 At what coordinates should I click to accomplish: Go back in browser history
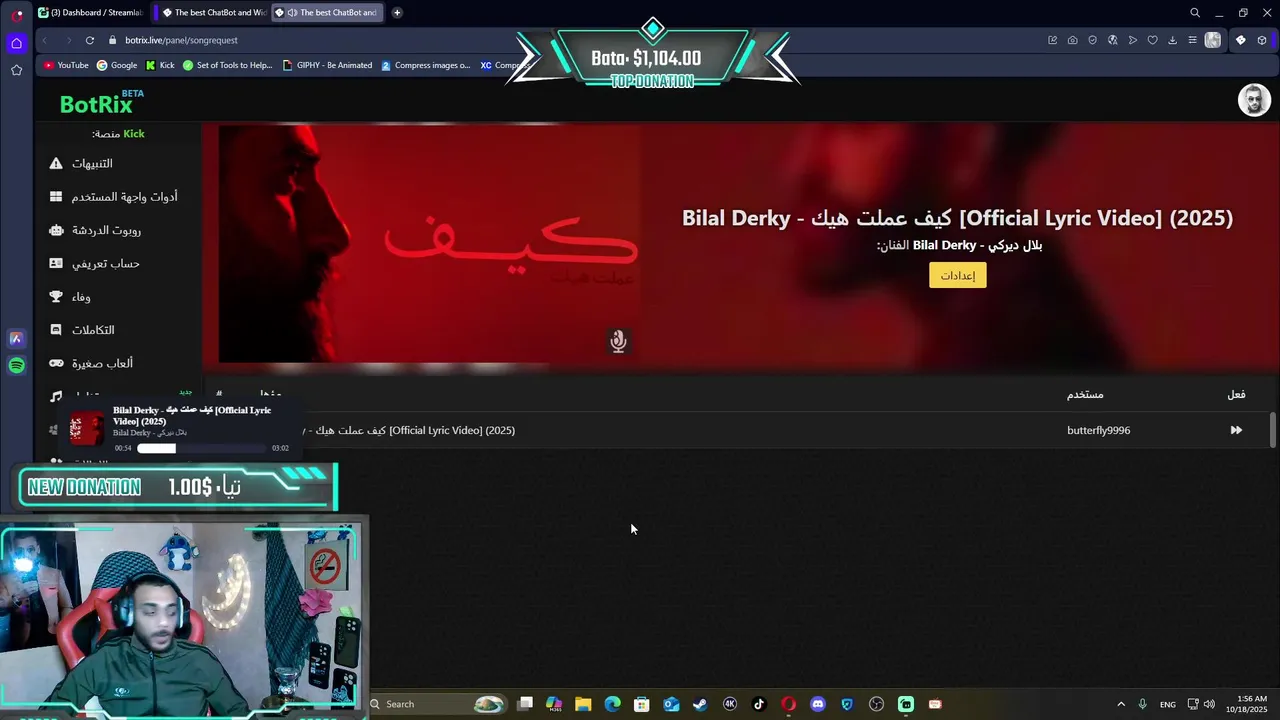45,40
